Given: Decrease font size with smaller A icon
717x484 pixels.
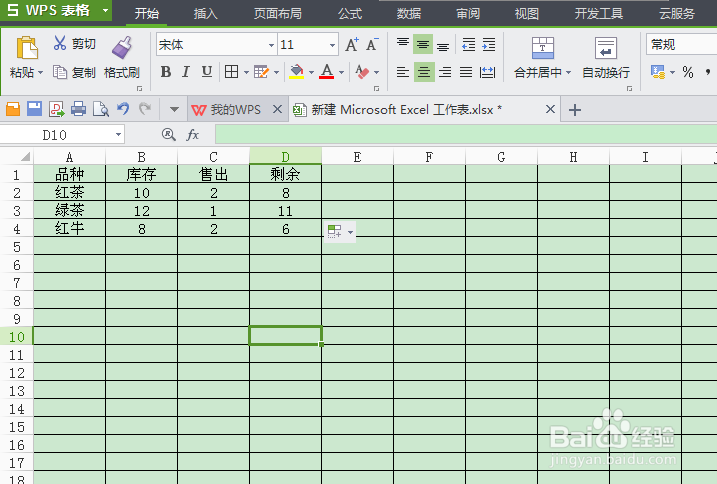Looking at the screenshot, I should pos(372,44).
